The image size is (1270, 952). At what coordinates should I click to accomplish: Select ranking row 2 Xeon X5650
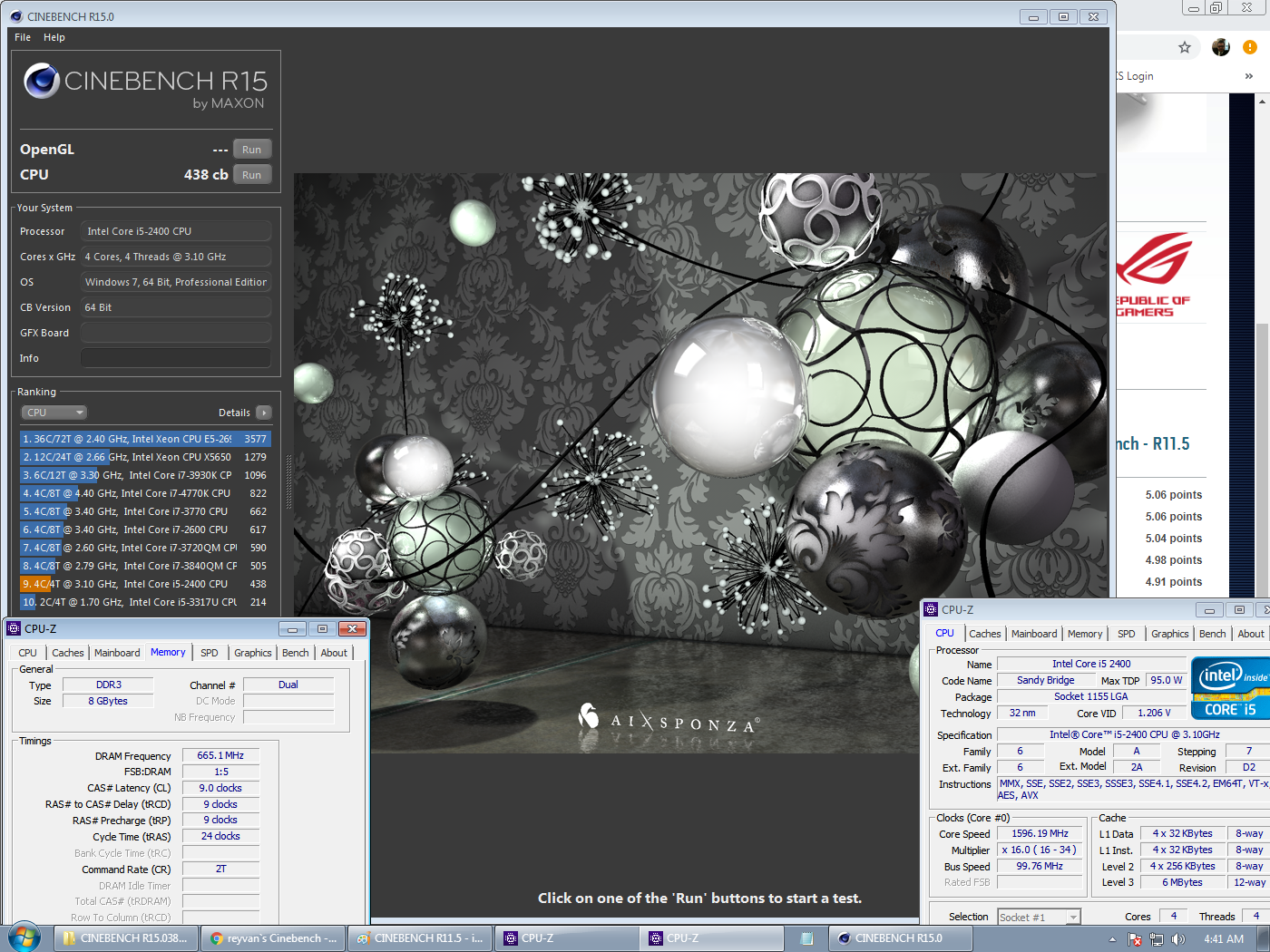145,457
